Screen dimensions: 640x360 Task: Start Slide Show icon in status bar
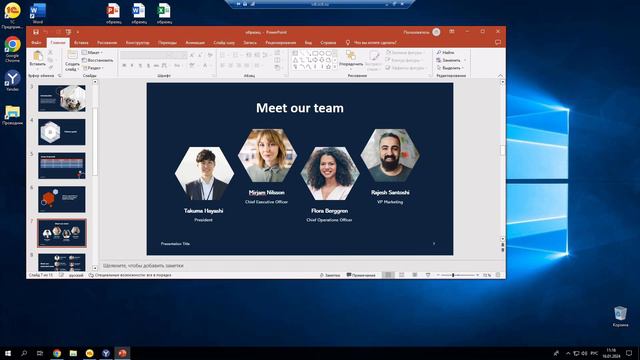428,275
